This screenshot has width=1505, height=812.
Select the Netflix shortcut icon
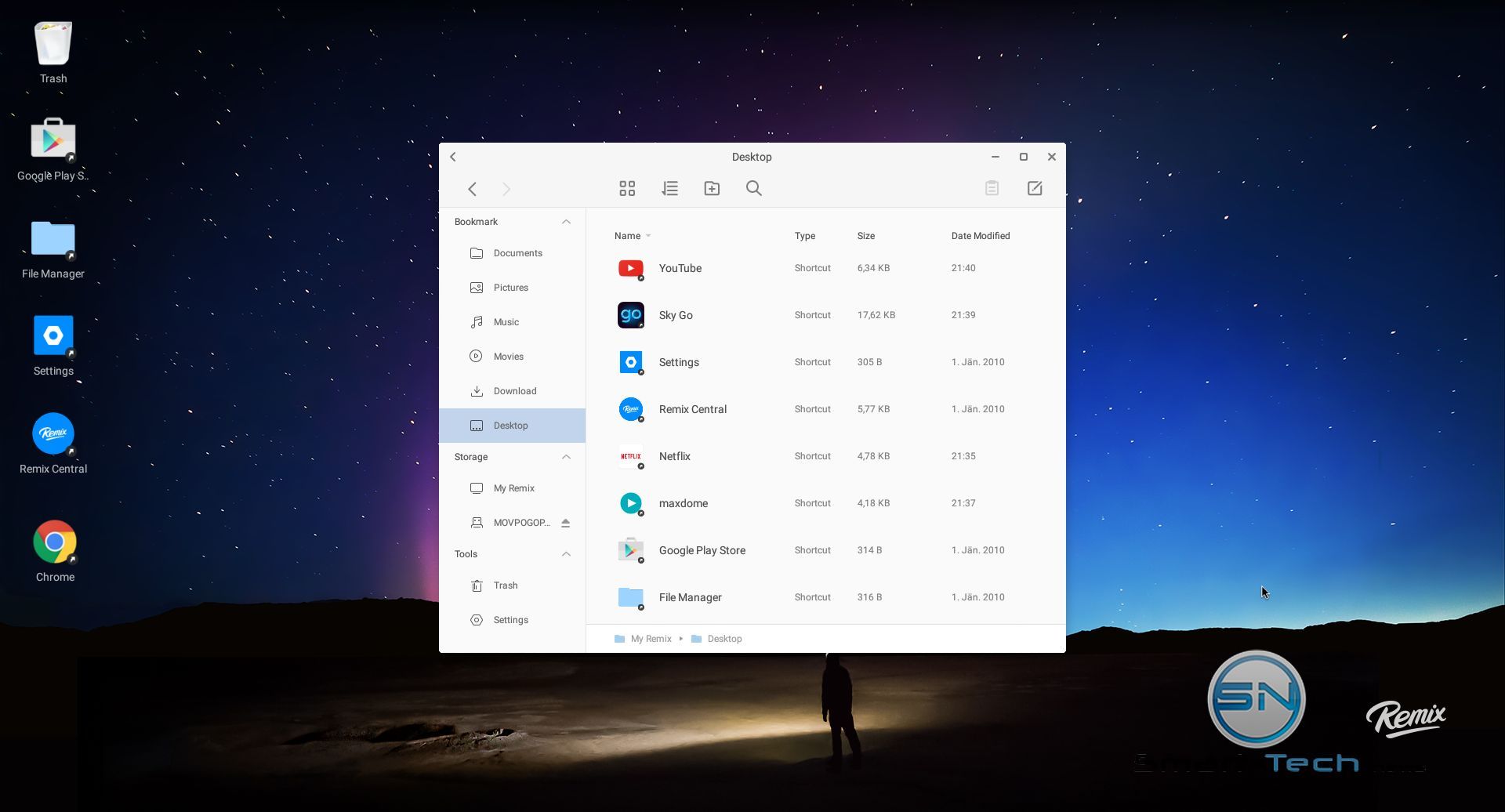(631, 456)
